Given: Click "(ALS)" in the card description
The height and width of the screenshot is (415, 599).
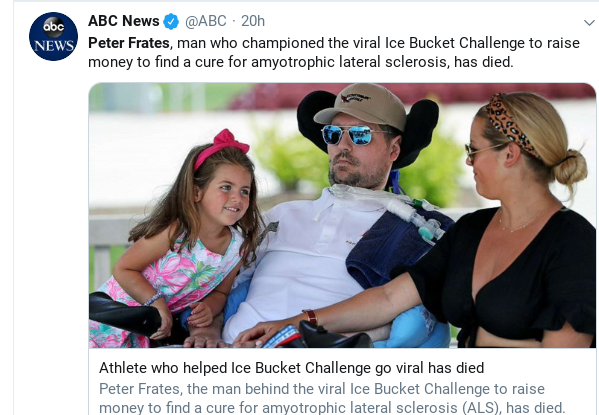Looking at the screenshot, I should tap(482, 408).
